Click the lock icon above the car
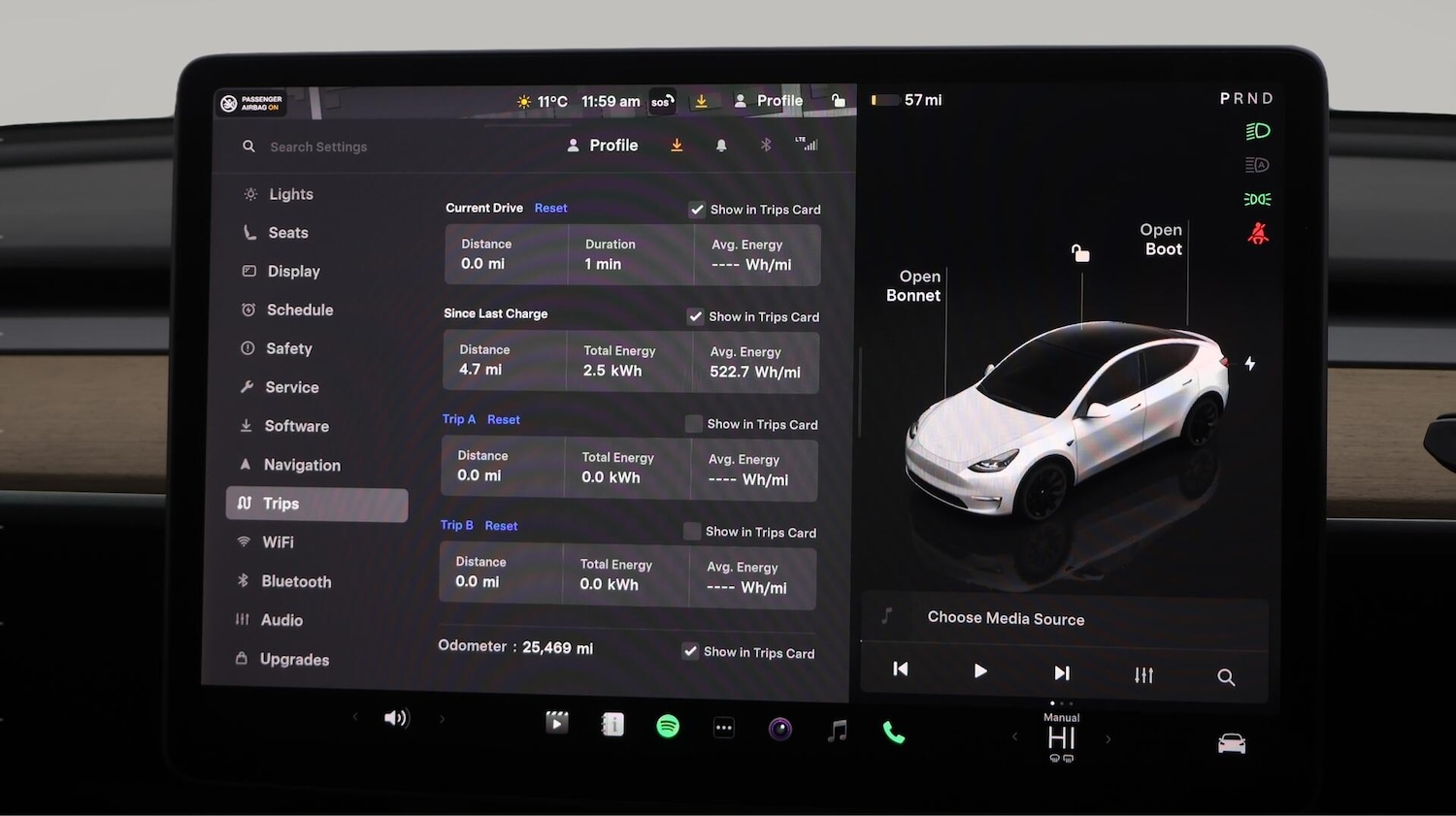Screen dimensions: 1456x816 pos(1080,251)
